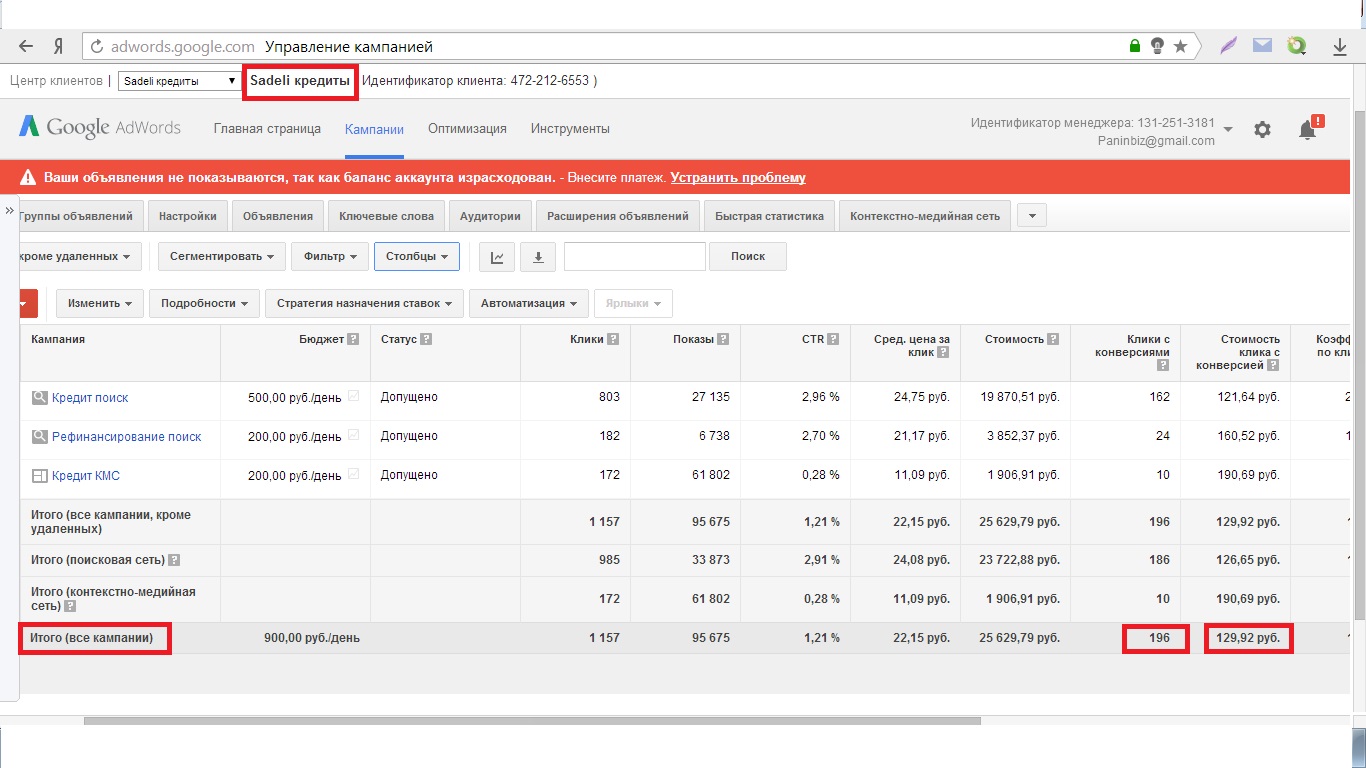This screenshot has height=768, width=1366.
Task: Go back using the browser back arrow
Action: (x=26, y=46)
